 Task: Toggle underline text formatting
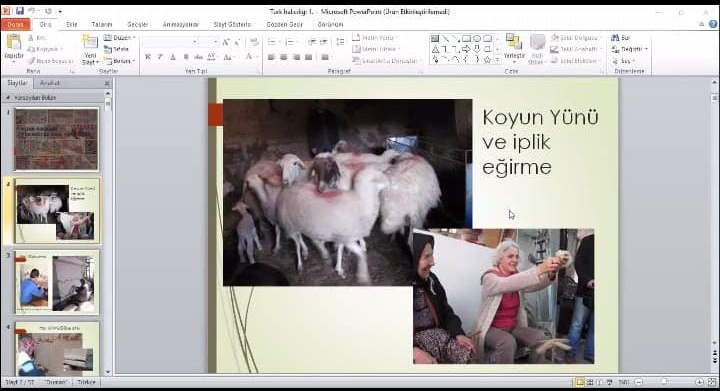pyautogui.click(x=173, y=57)
